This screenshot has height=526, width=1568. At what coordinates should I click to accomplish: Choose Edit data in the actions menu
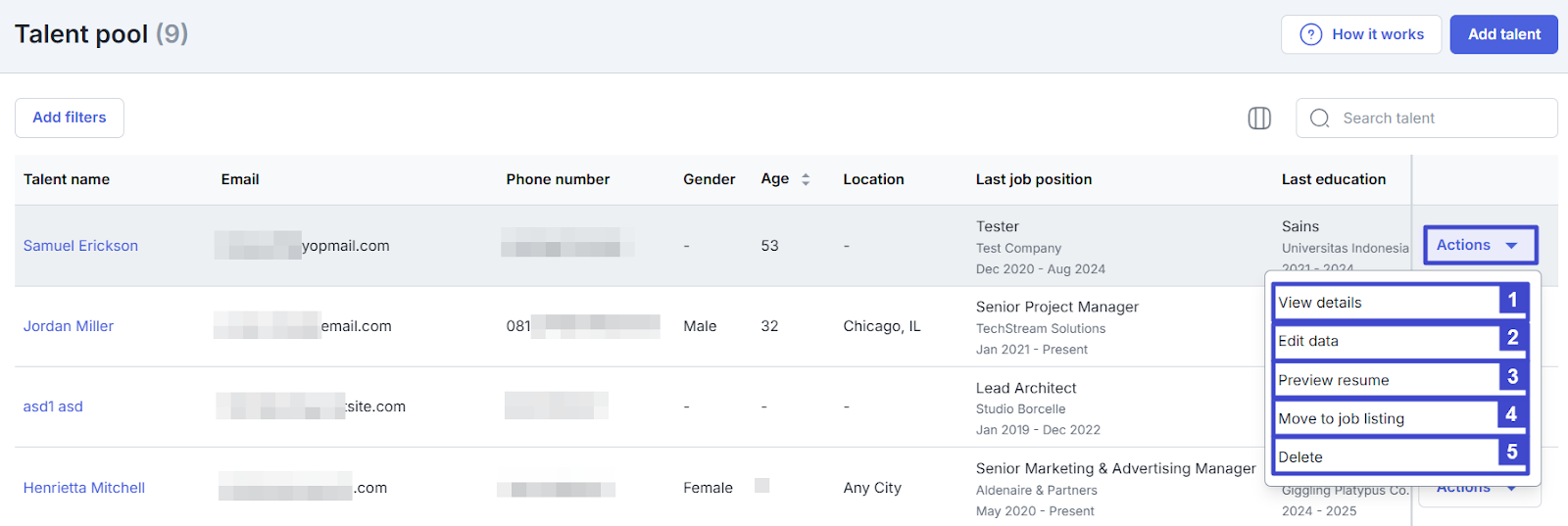click(1387, 341)
